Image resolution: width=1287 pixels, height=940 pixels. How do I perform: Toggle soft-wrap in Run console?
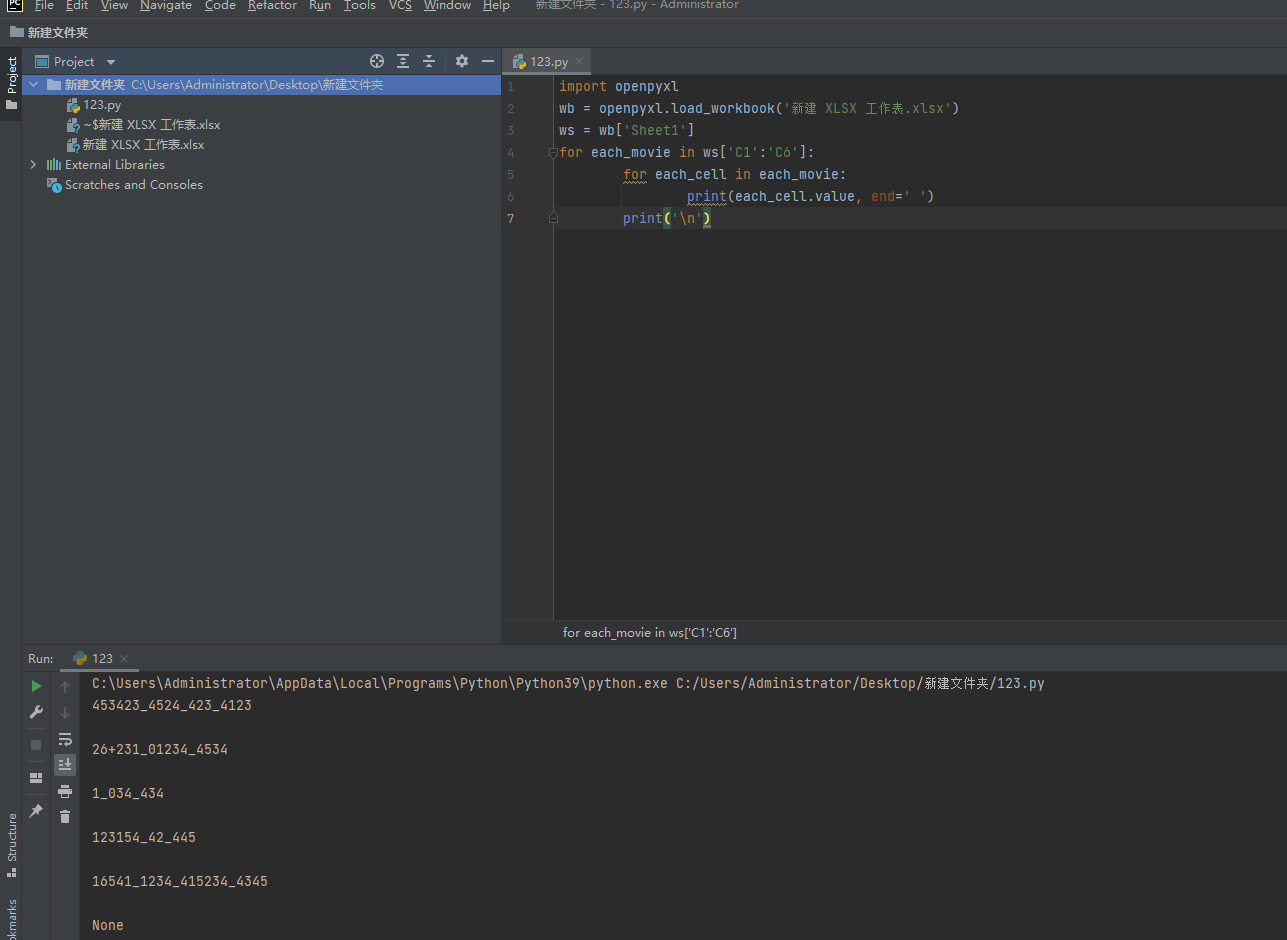click(x=65, y=739)
